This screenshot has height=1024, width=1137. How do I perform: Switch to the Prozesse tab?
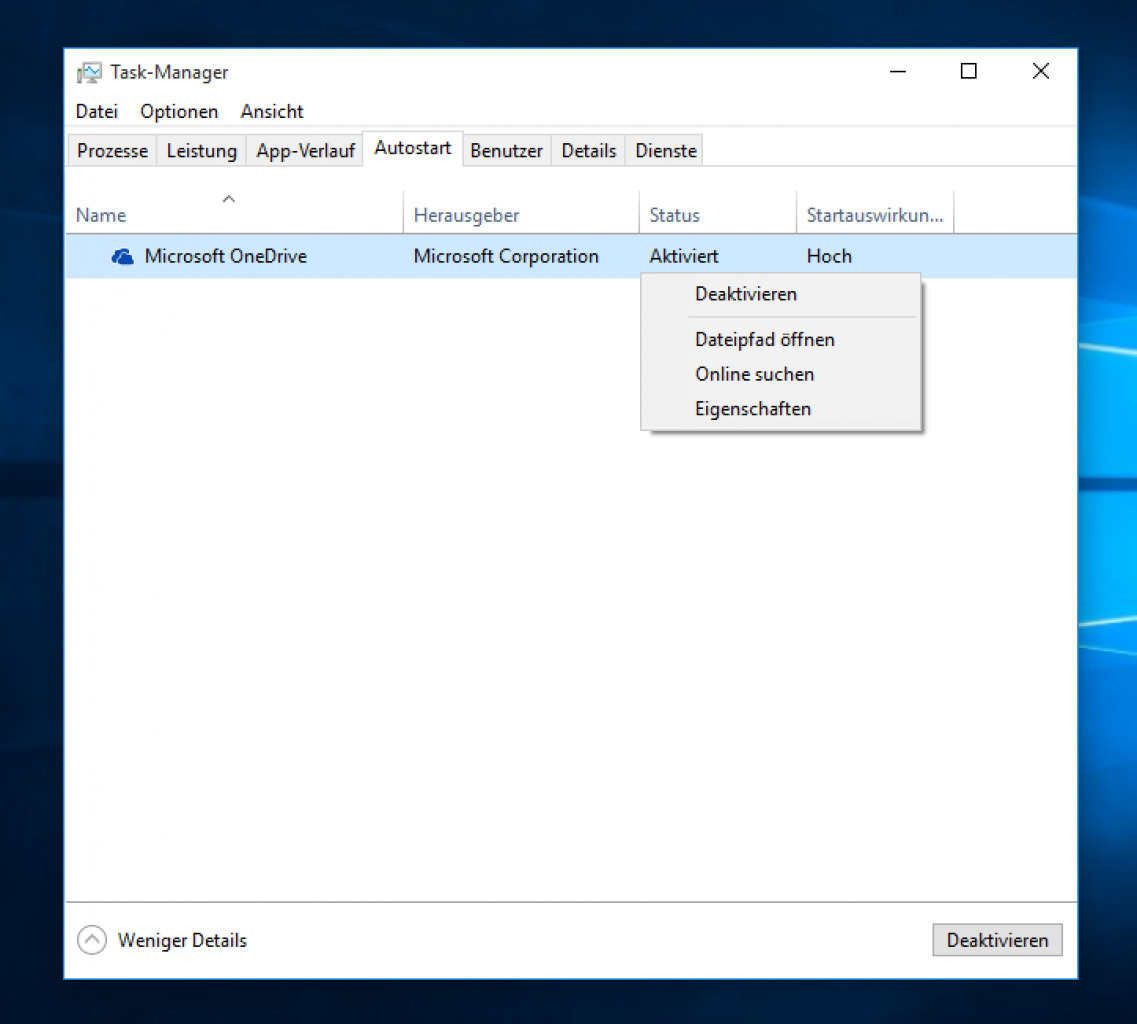point(112,151)
